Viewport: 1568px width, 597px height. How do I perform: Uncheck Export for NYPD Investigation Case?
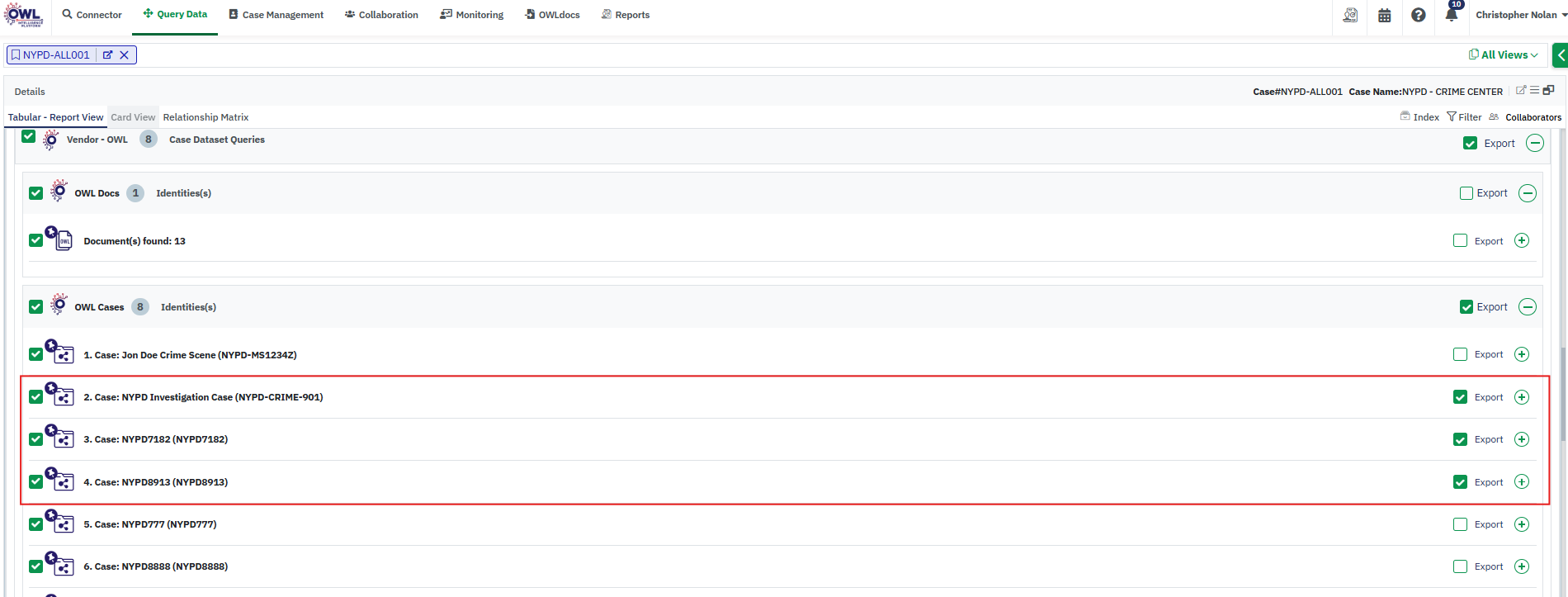(x=1460, y=397)
